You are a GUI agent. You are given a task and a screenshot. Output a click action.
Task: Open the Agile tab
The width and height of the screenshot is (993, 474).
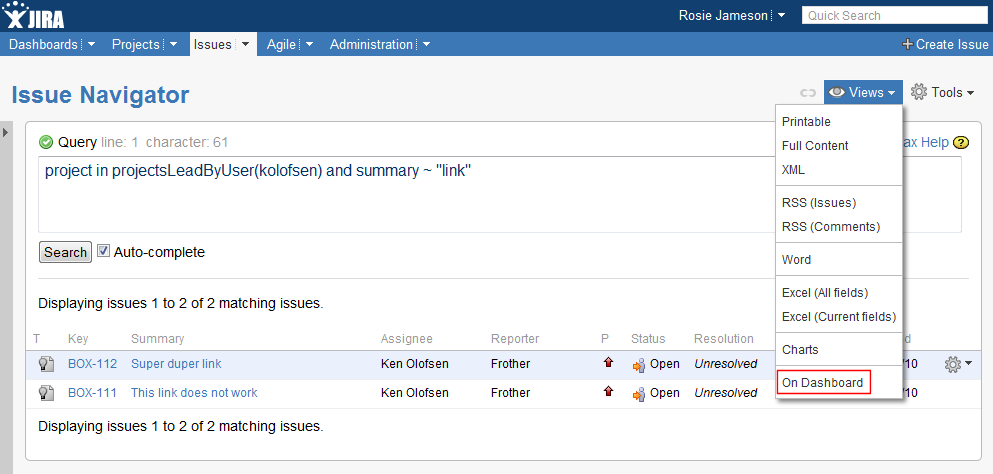pos(281,44)
